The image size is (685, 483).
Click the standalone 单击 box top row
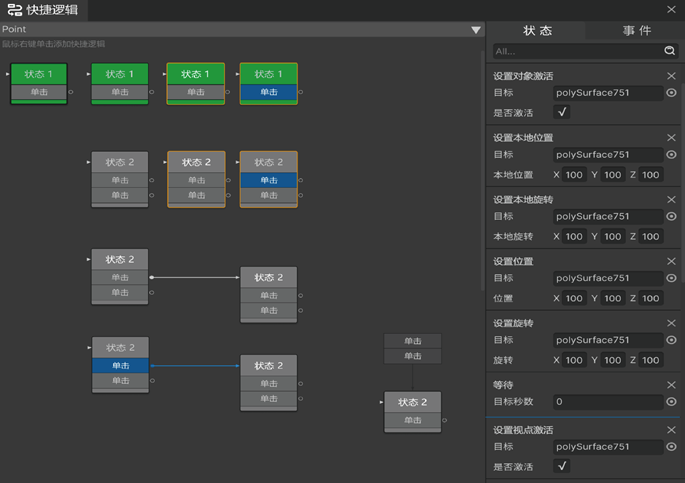pyautogui.click(x=412, y=341)
